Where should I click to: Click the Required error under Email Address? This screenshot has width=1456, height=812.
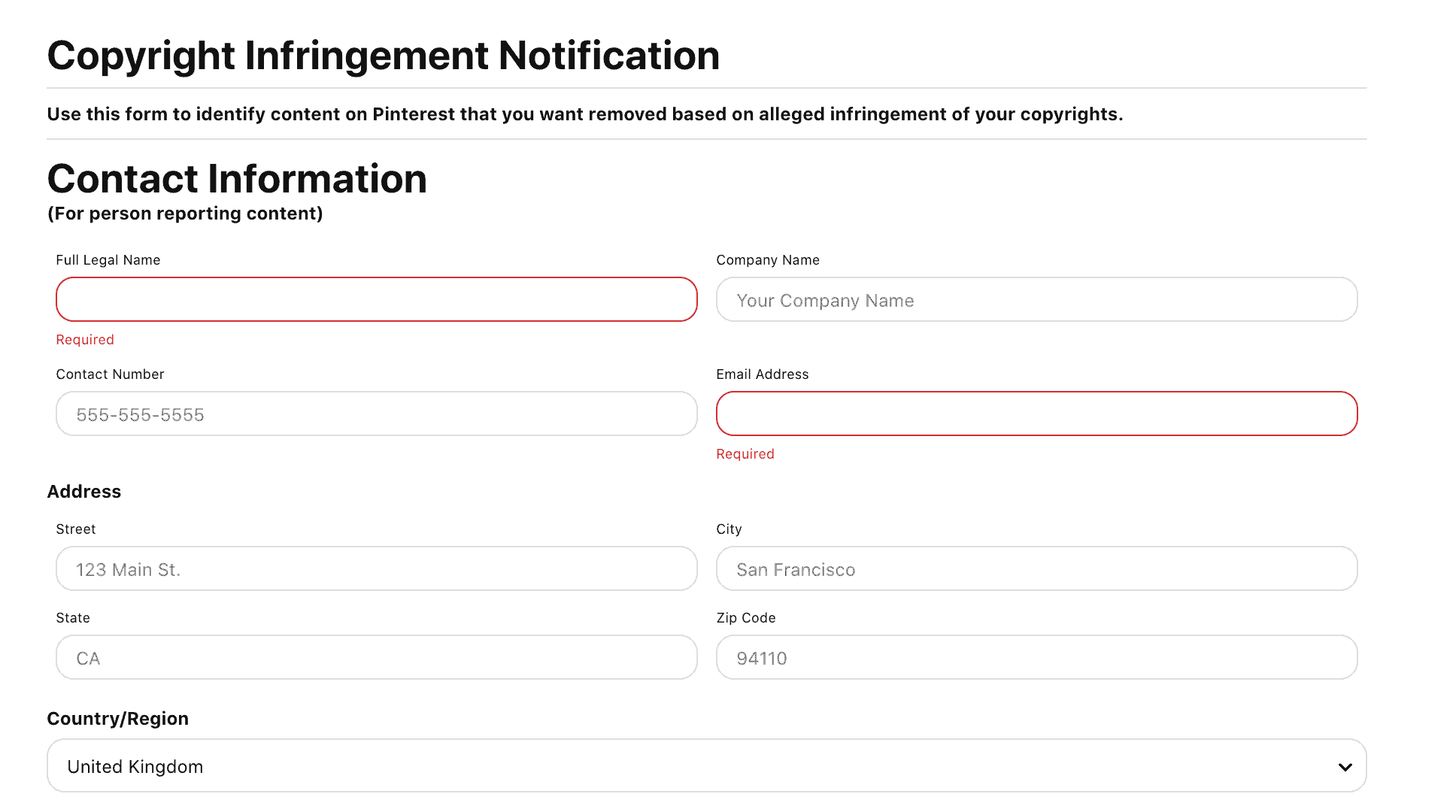point(745,454)
